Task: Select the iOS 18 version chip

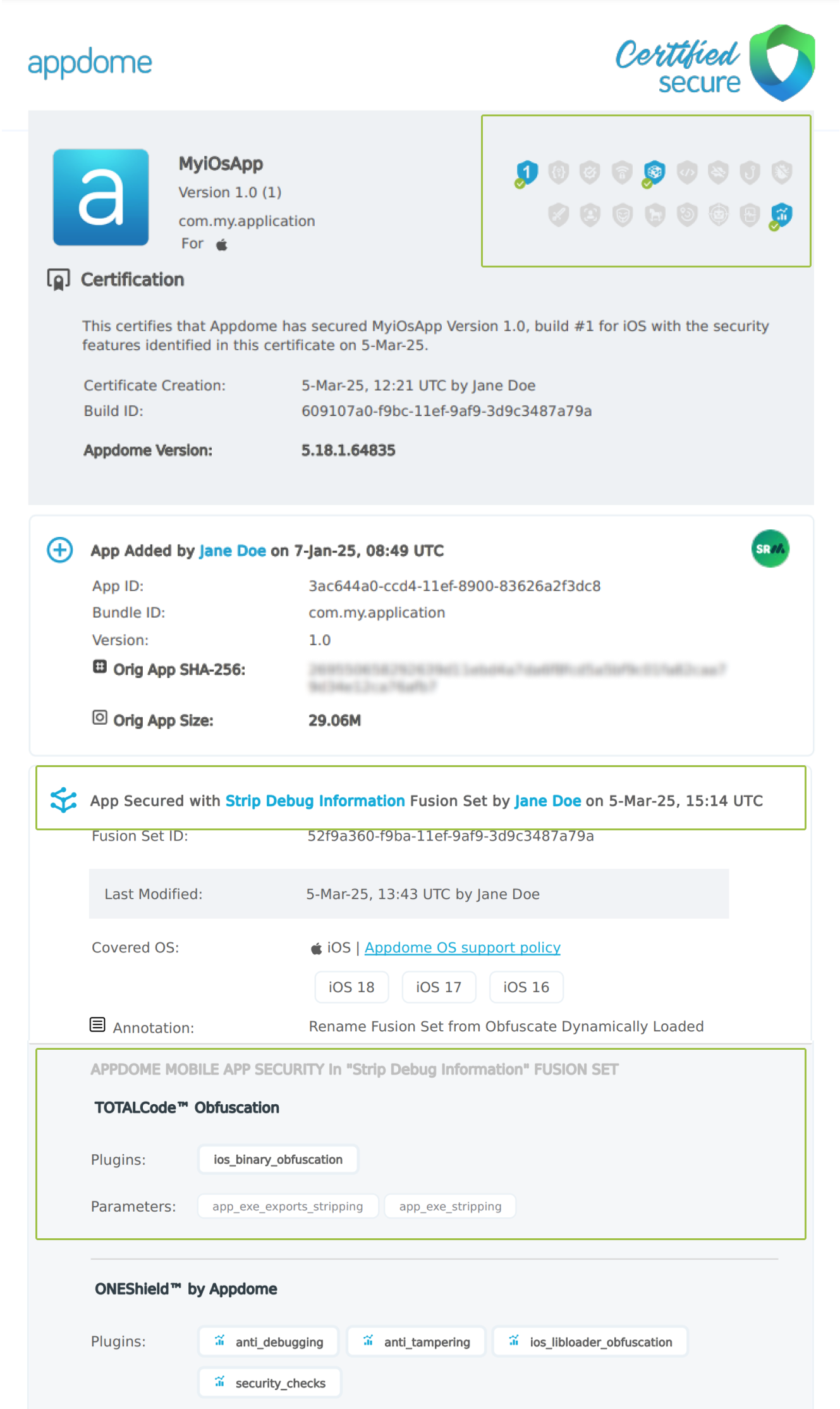Action: [x=351, y=987]
